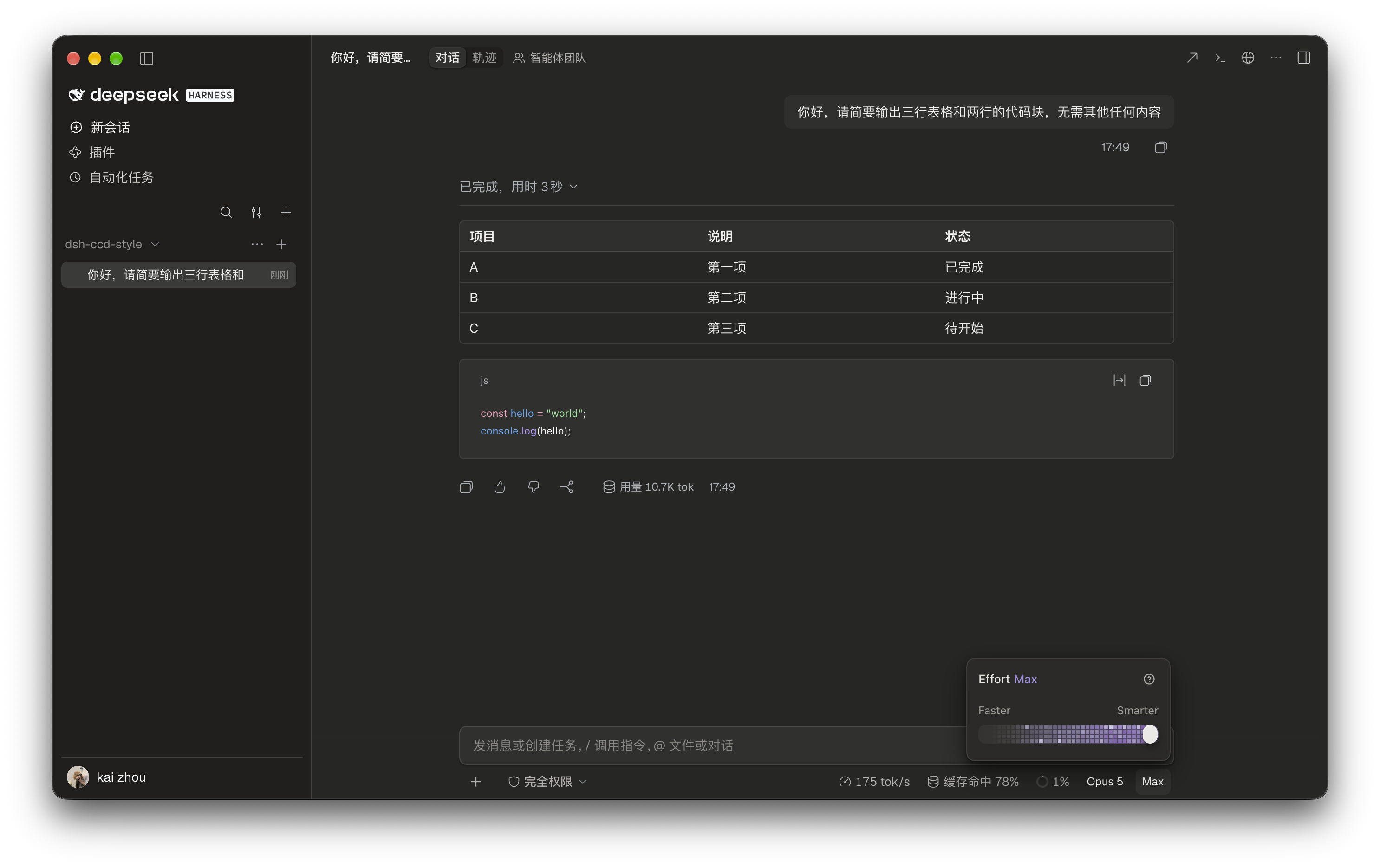The height and width of the screenshot is (868, 1380).
Task: Open the Opus 5 model selector
Action: (x=1104, y=782)
